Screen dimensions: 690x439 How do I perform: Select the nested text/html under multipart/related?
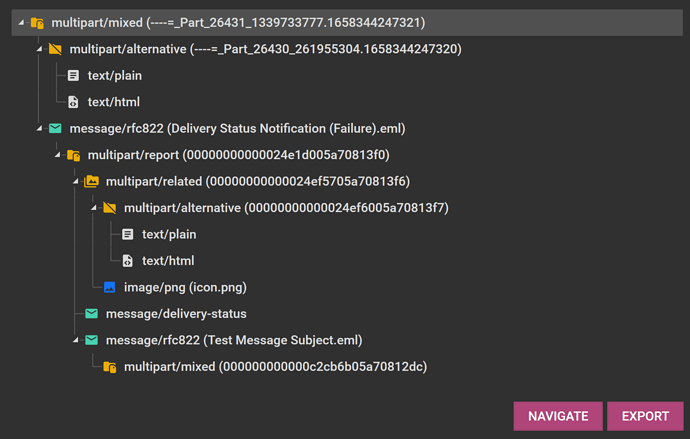coord(167,261)
